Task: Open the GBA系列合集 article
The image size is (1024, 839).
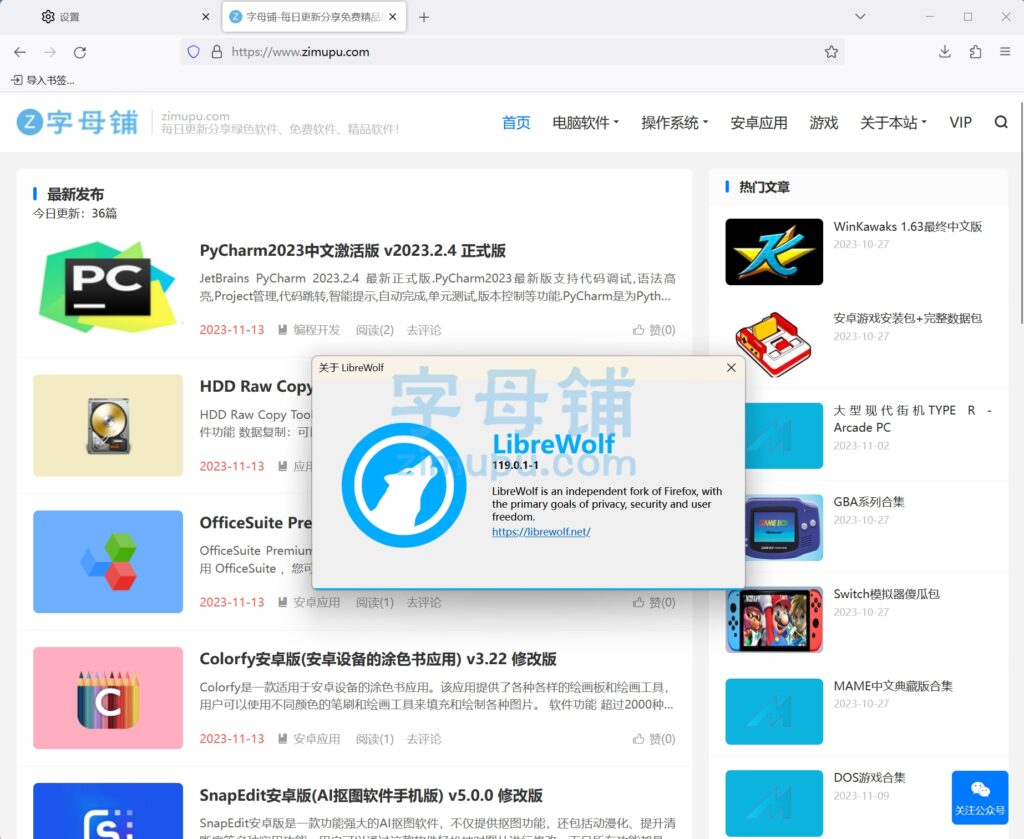Action: (x=869, y=501)
